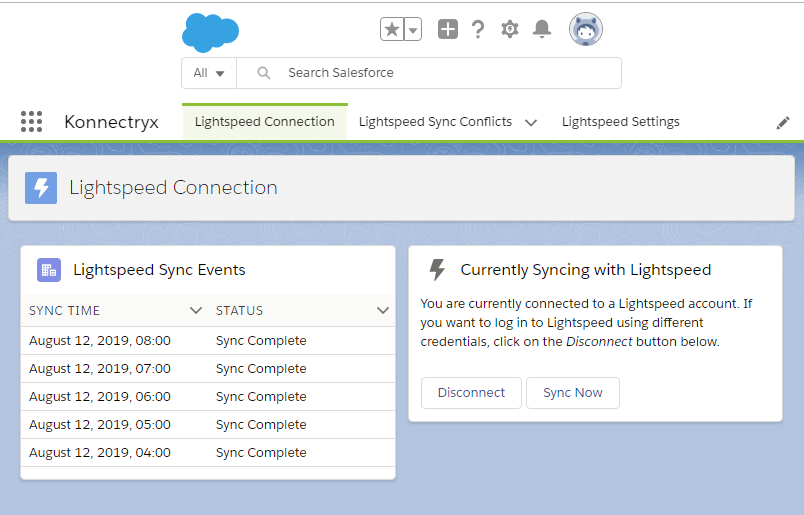Expand the favorites list dropdown arrow
804x515 pixels.
pos(413,30)
